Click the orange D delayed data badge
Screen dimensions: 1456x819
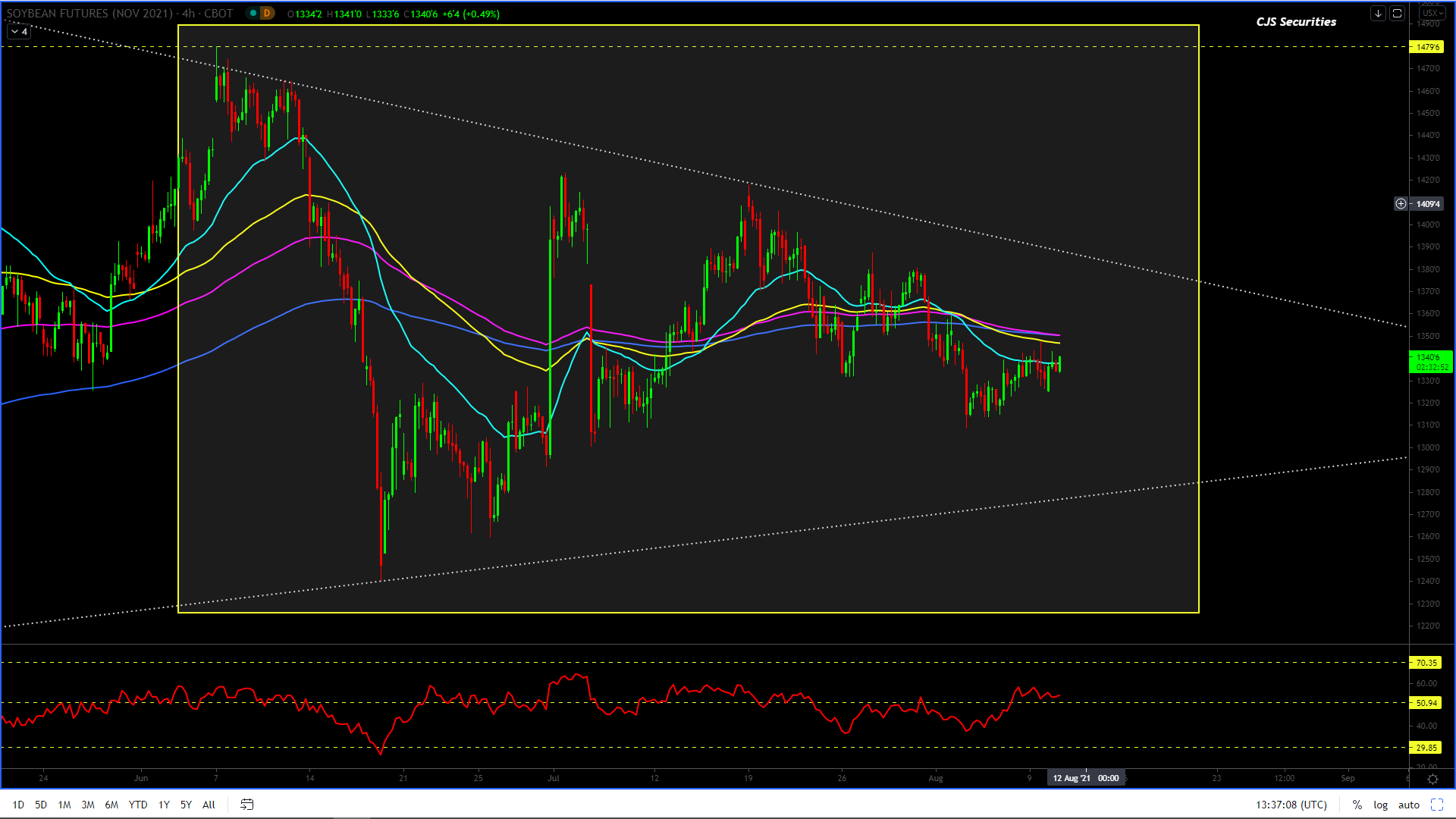267,13
